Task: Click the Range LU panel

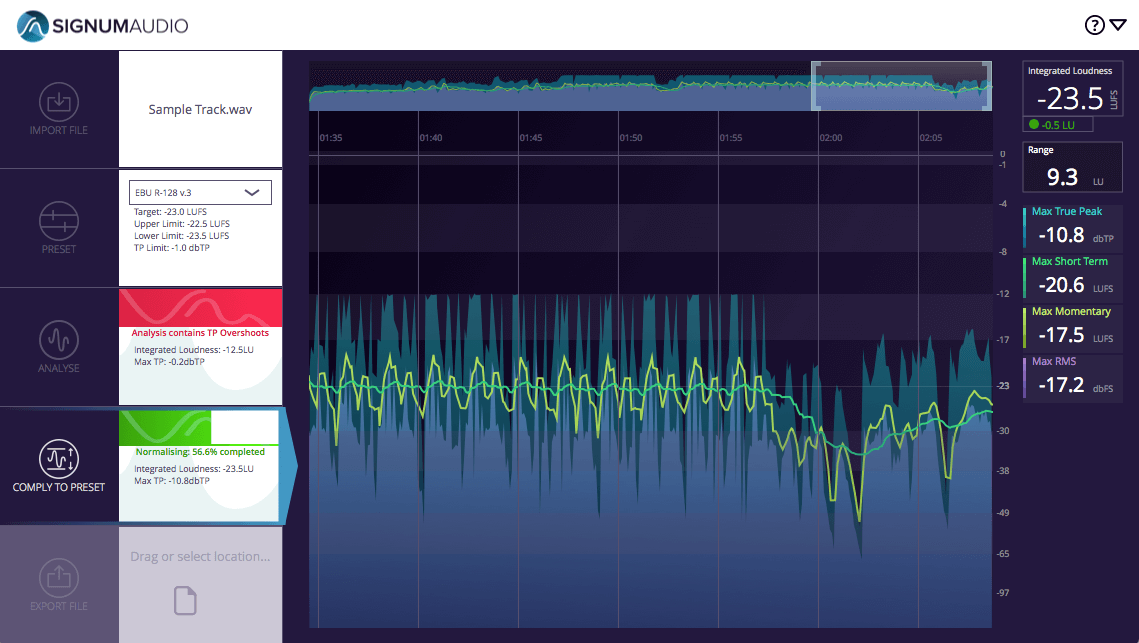Action: tap(1072, 165)
